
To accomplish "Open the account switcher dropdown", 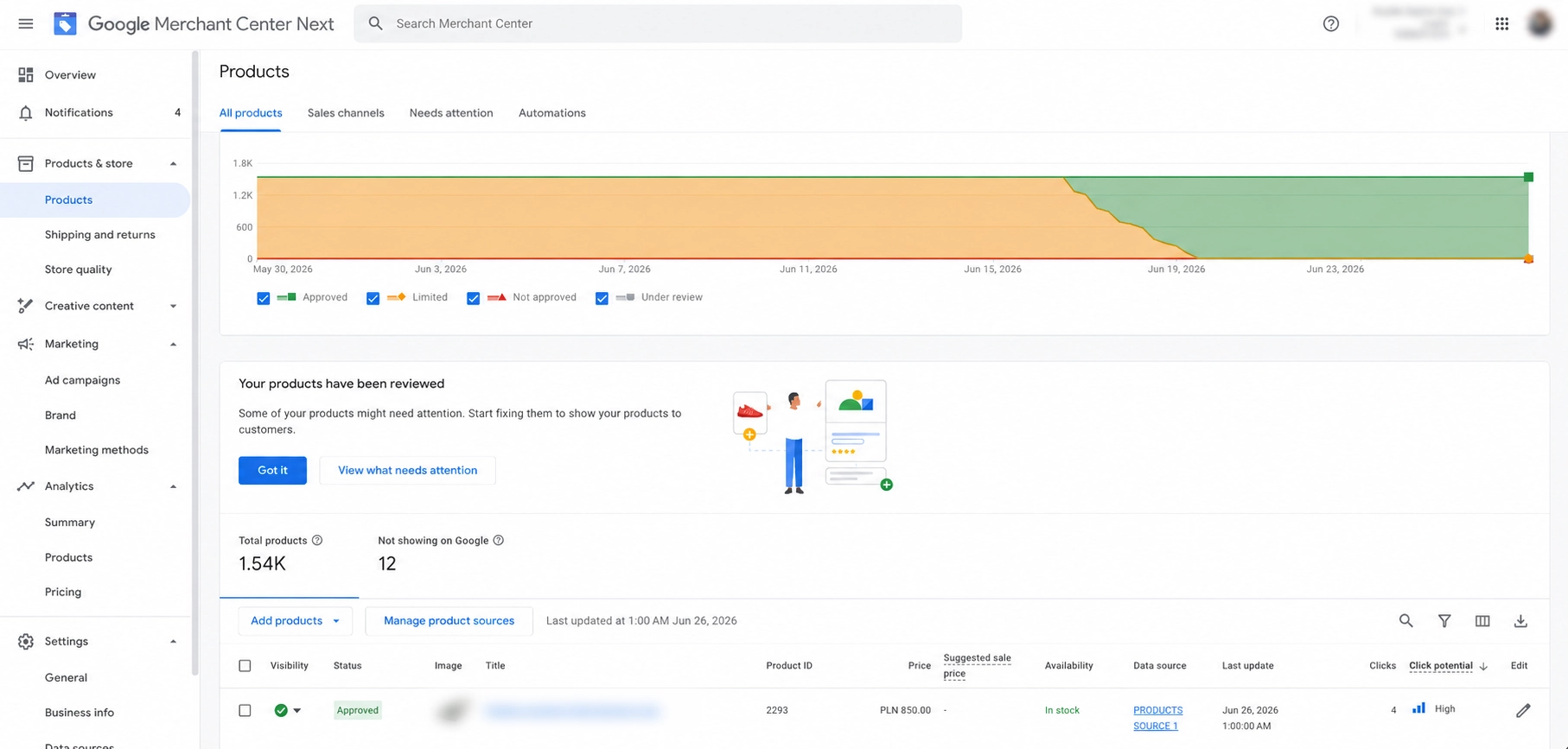I will tap(1463, 29).
